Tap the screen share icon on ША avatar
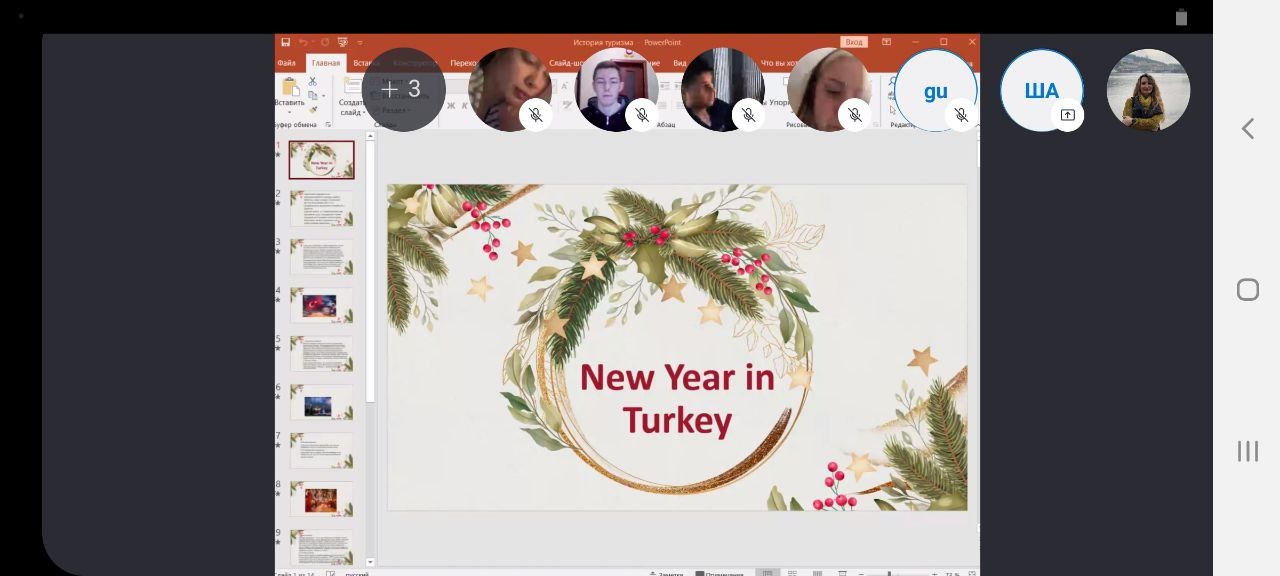The image size is (1280, 576). tap(1067, 116)
